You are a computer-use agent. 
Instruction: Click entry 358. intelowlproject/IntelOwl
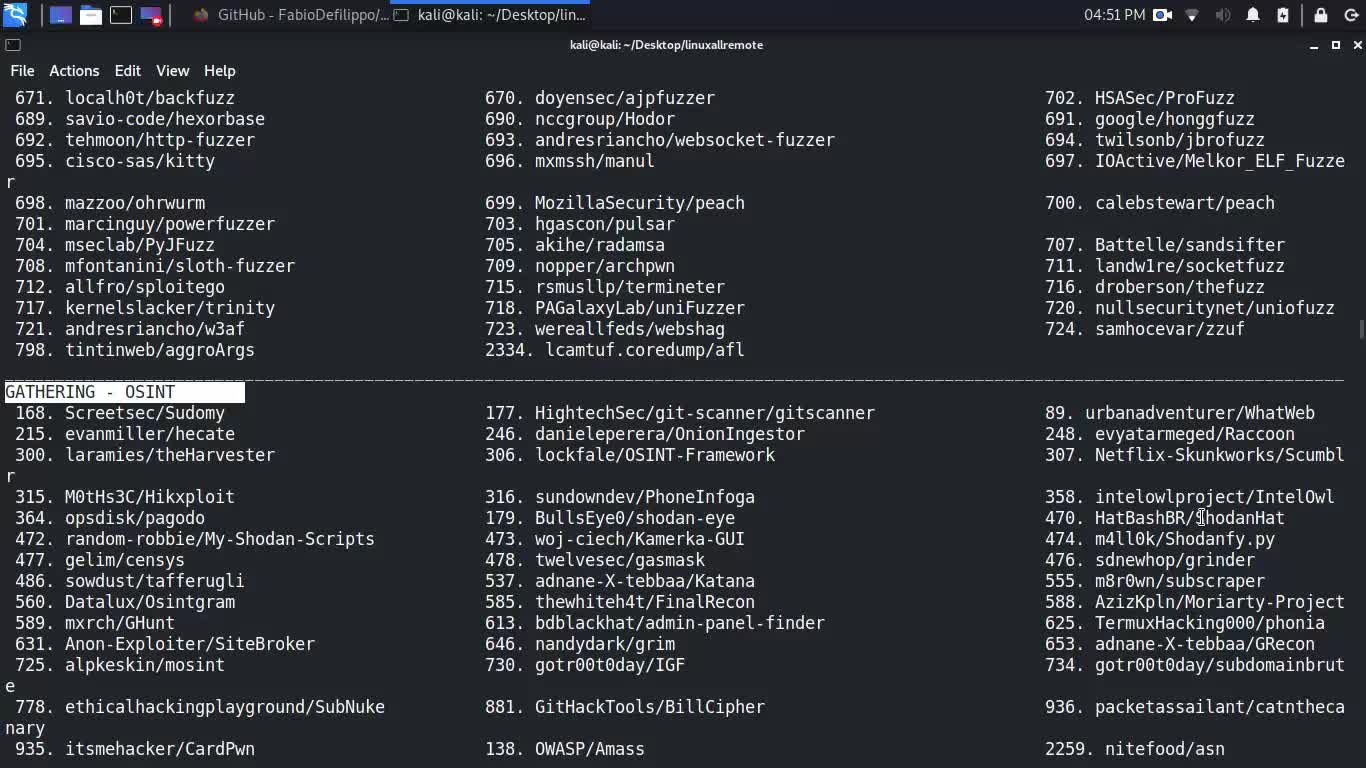[1190, 497]
